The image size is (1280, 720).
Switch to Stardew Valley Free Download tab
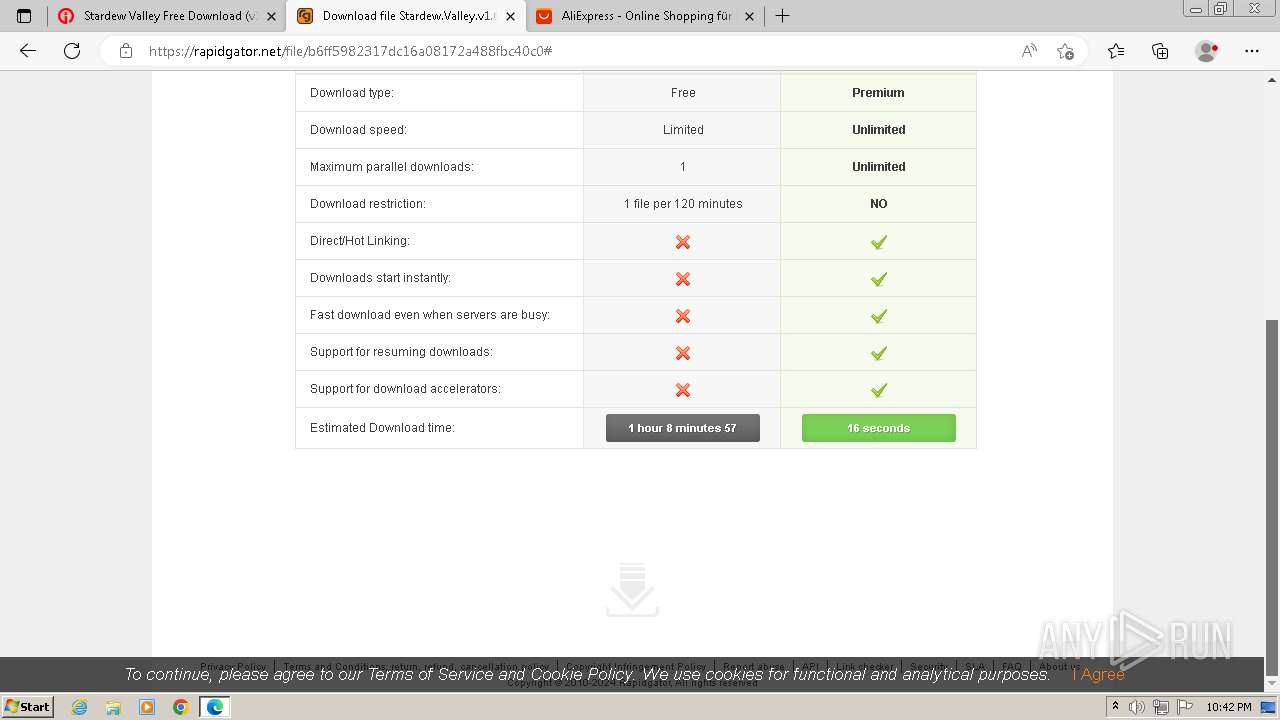click(167, 16)
